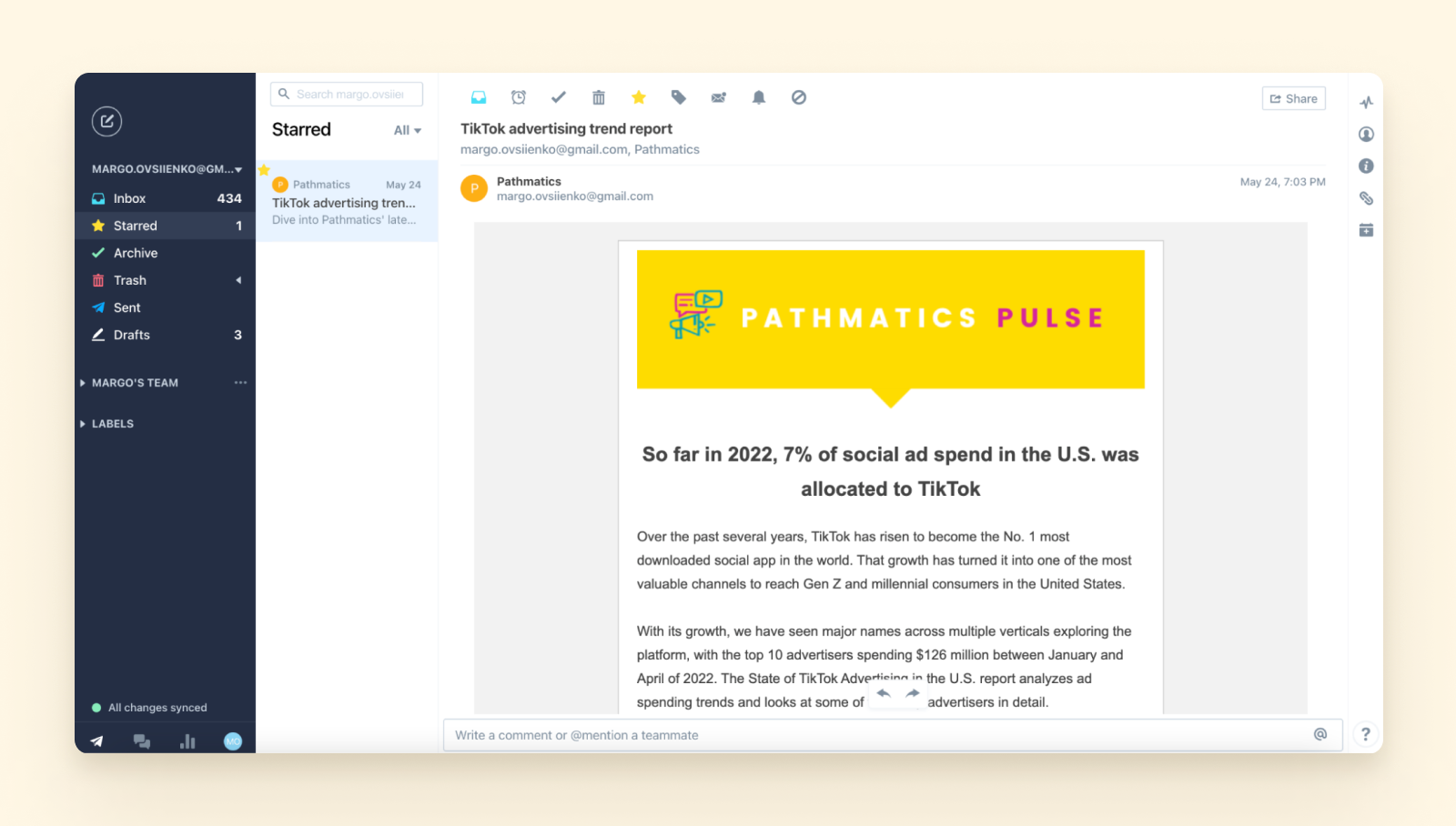This screenshot has width=1456, height=826.
Task: Open the chat bubbles icon in the bottom bar
Action: [x=142, y=741]
